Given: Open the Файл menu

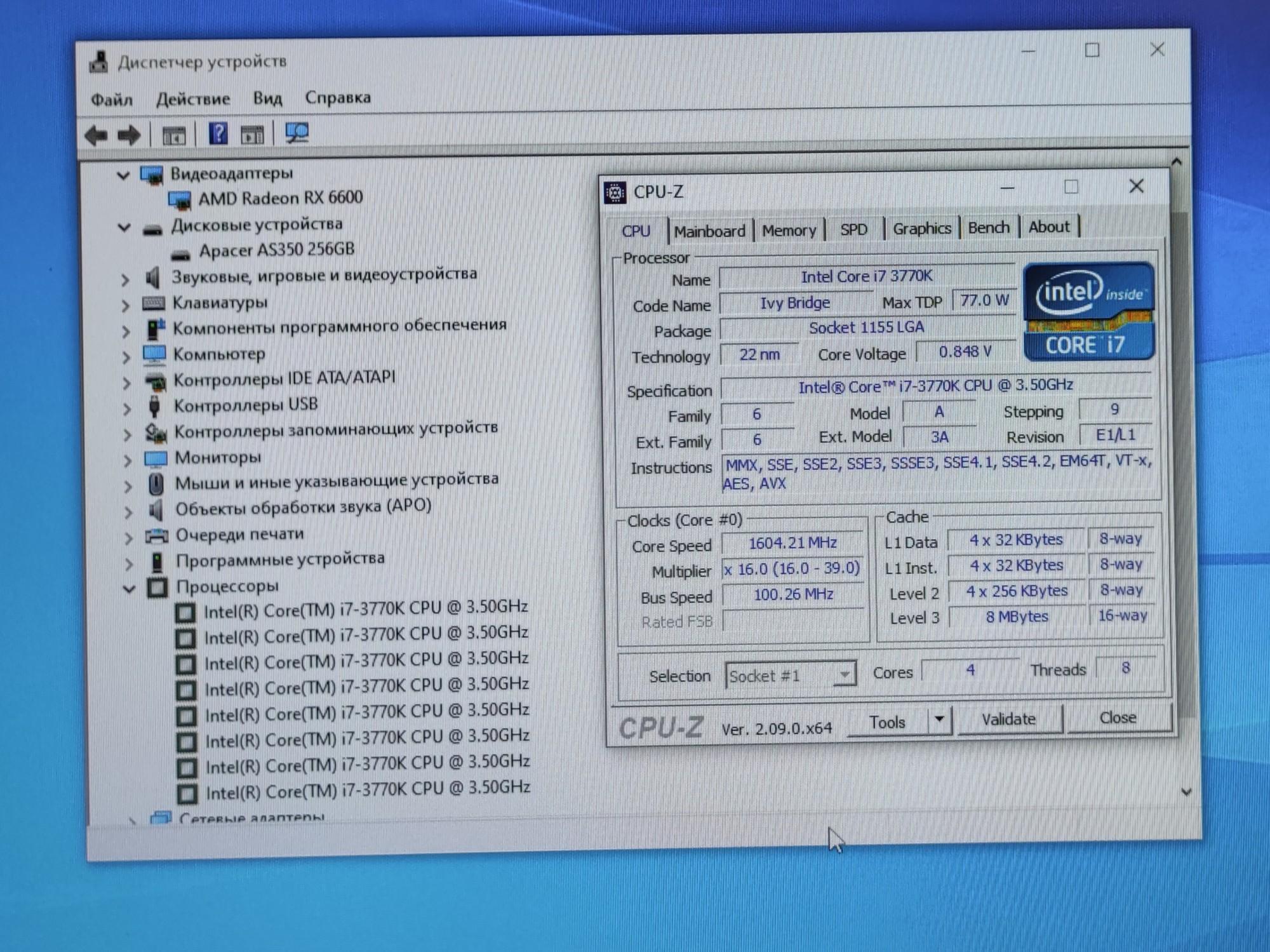Looking at the screenshot, I should tap(112, 100).
